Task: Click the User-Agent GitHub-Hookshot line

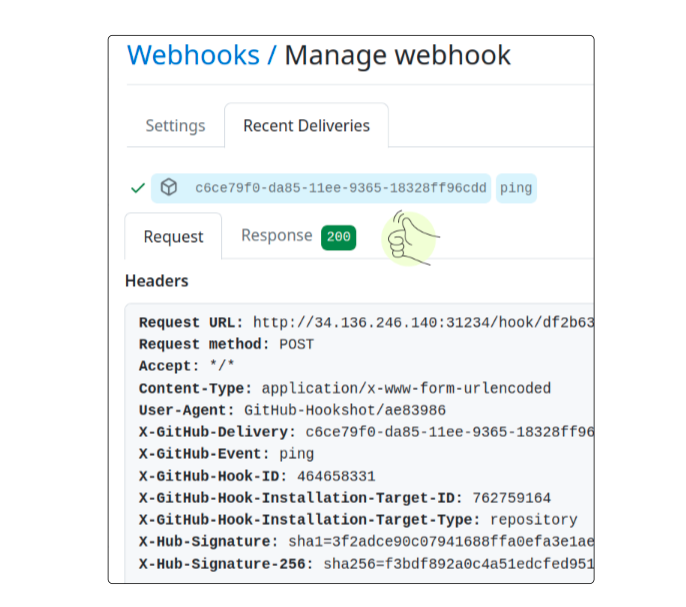Action: click(x=292, y=410)
